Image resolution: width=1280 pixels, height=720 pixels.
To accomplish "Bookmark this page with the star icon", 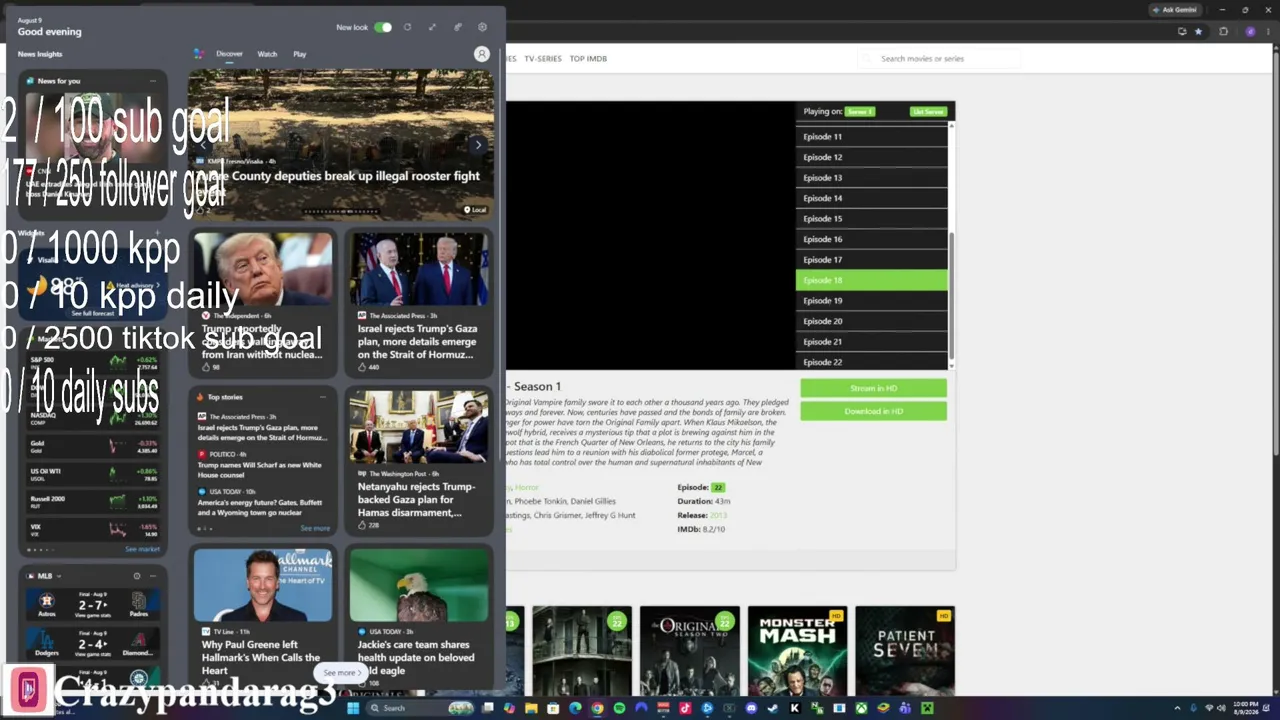I will [1199, 31].
